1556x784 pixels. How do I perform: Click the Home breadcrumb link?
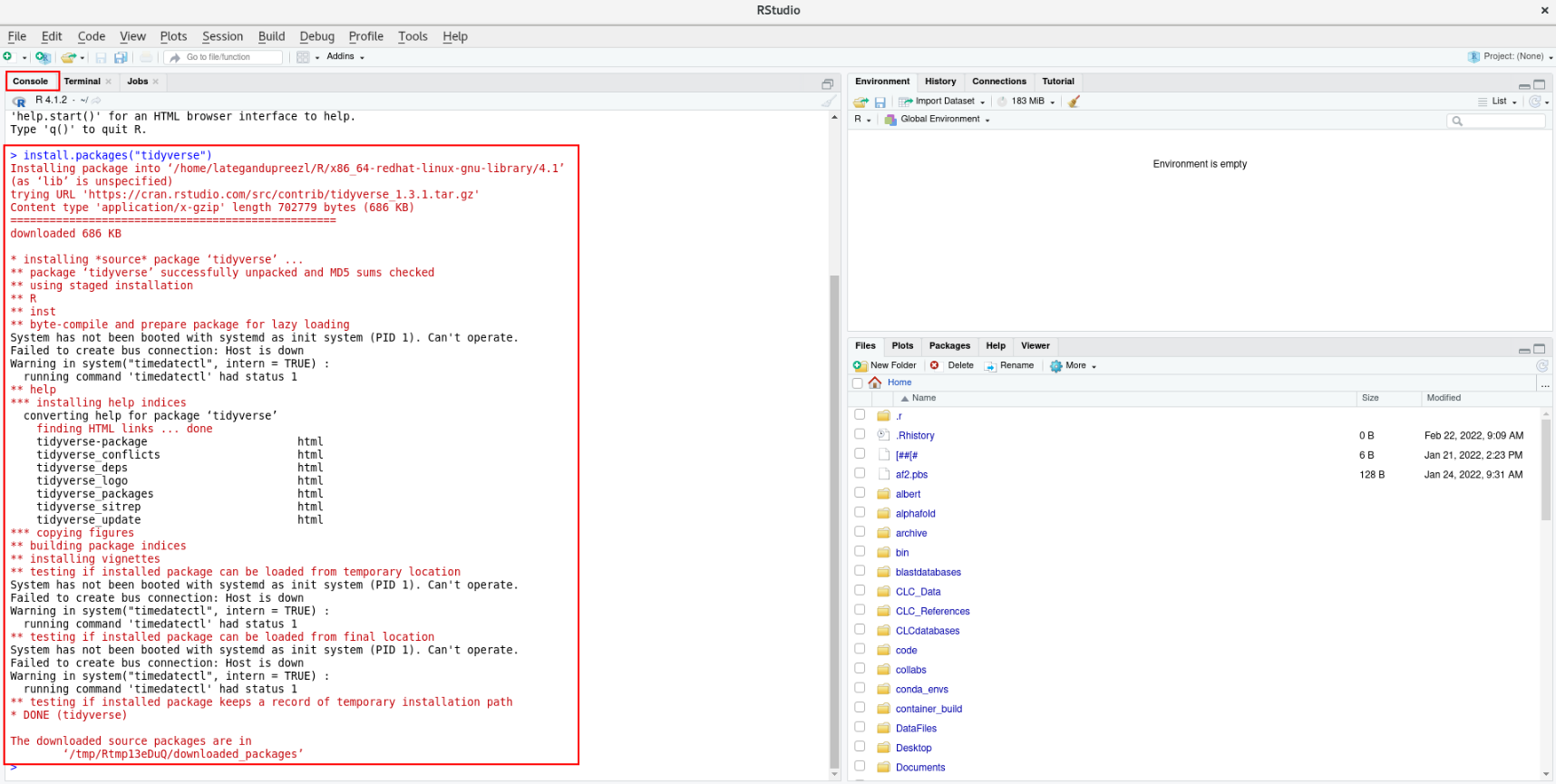coord(900,382)
